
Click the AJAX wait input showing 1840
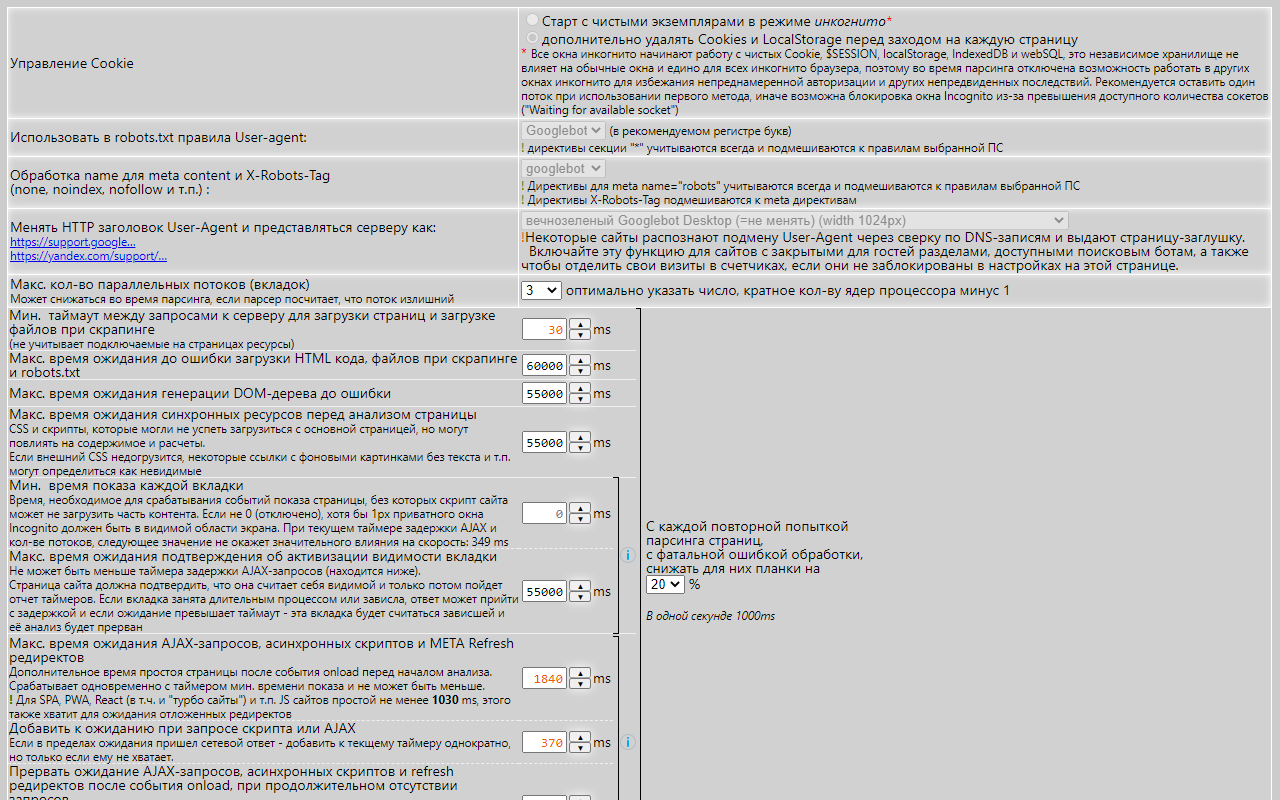click(545, 678)
